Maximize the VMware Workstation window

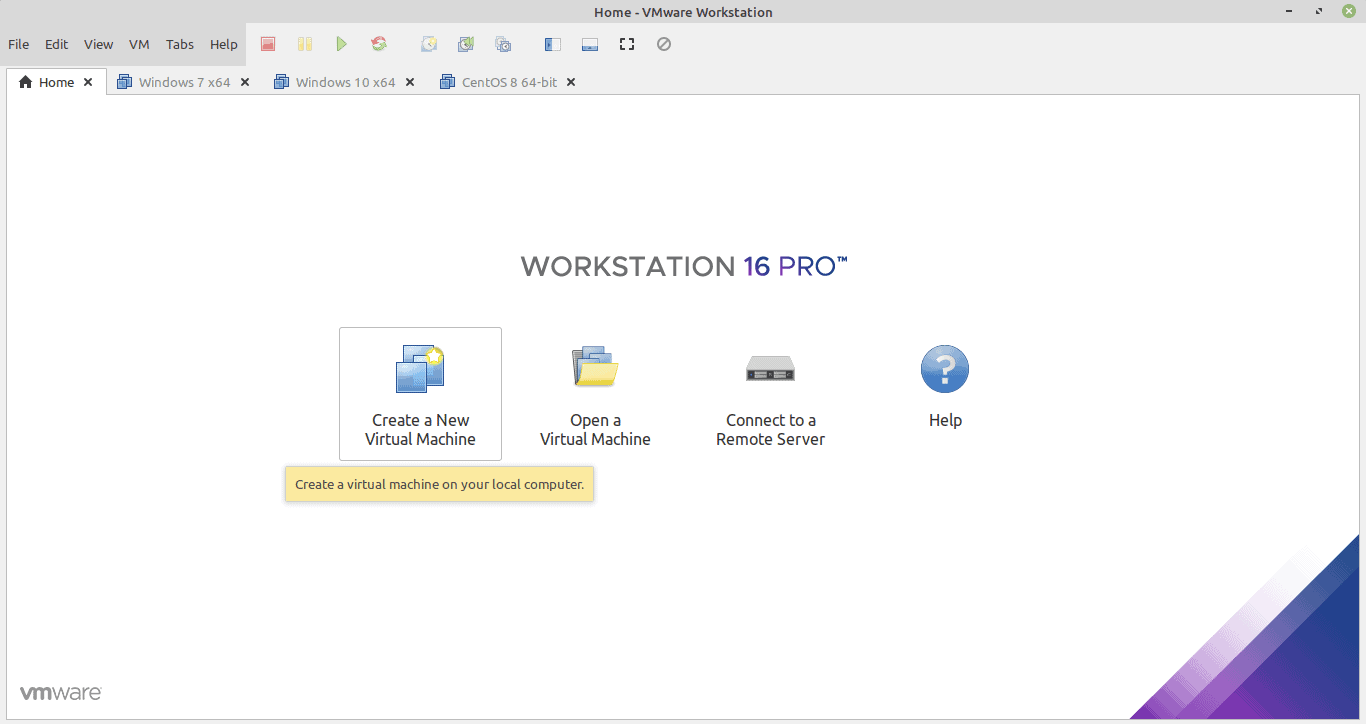[x=1320, y=12]
